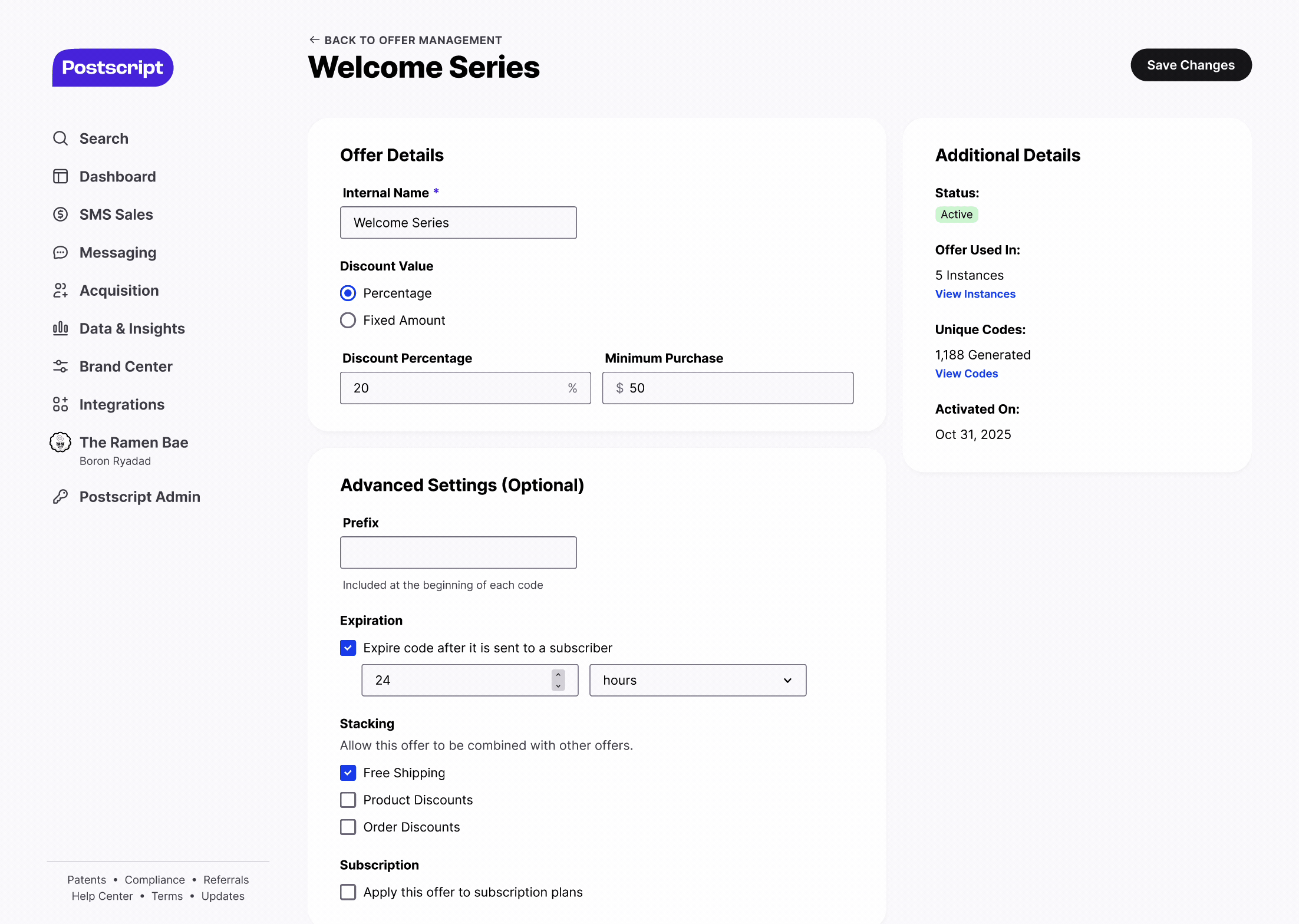Click the Integrations grid icon
This screenshot has width=1299, height=924.
tap(60, 404)
